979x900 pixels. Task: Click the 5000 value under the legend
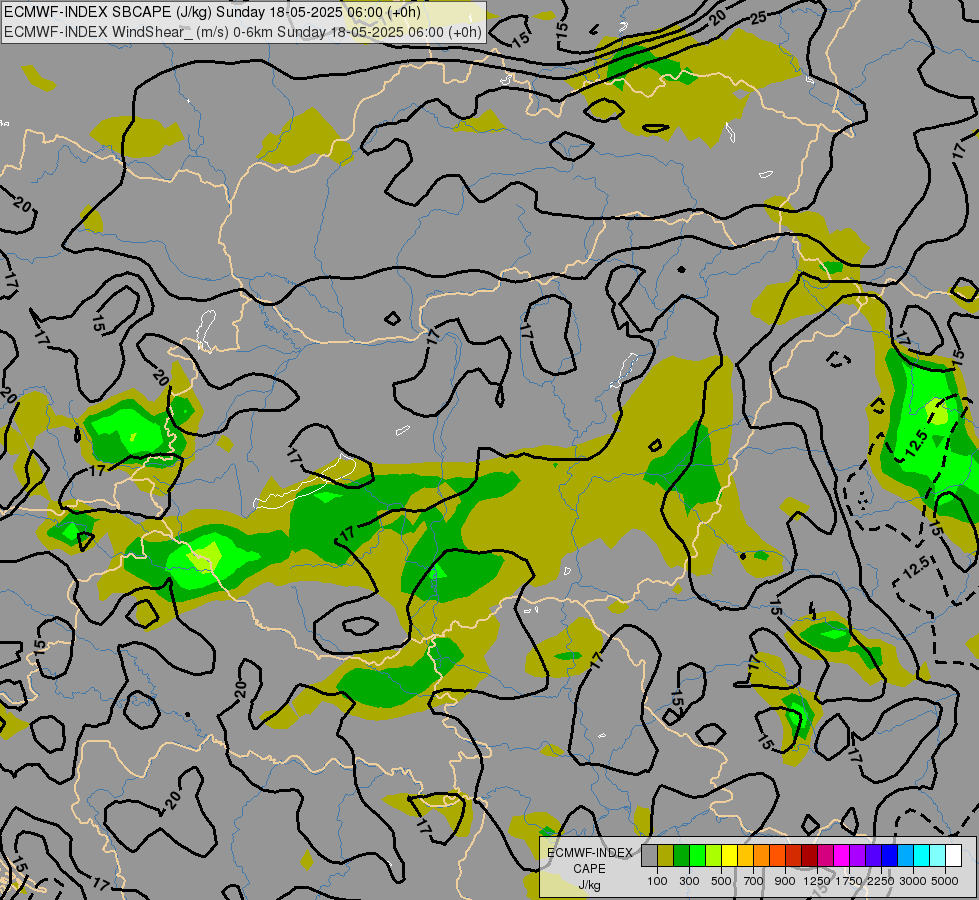point(945,881)
